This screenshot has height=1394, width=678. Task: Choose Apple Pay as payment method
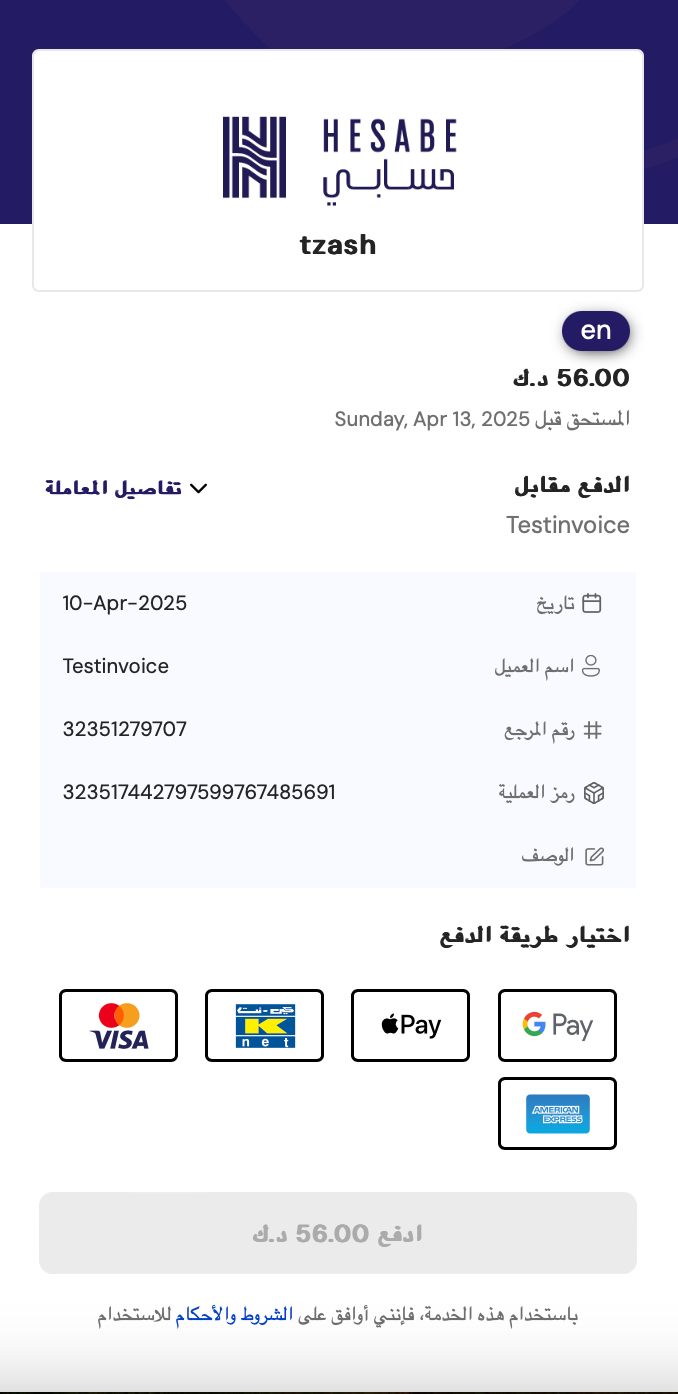pyautogui.click(x=410, y=1025)
